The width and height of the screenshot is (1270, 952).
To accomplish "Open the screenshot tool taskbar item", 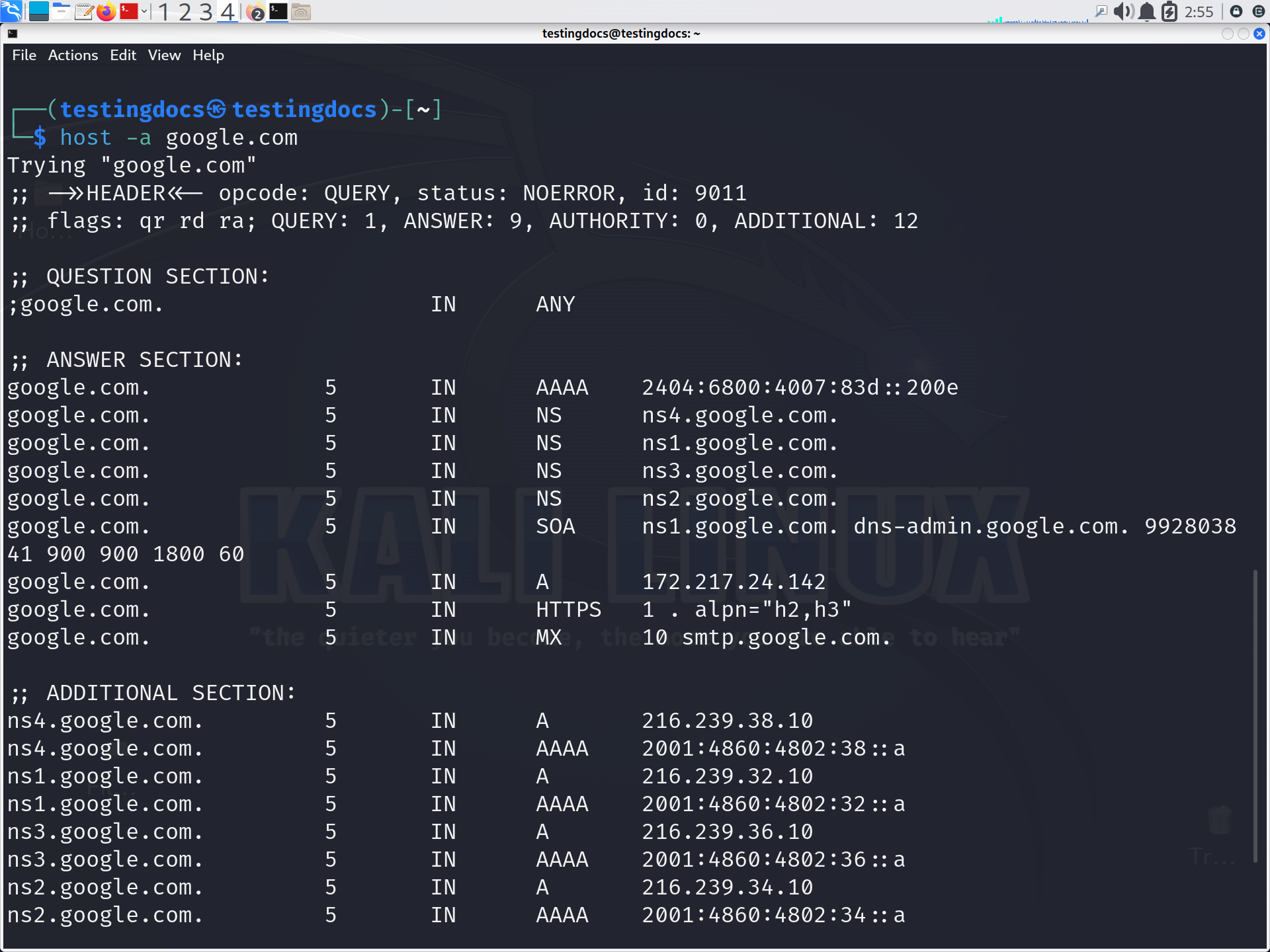I will point(301,11).
